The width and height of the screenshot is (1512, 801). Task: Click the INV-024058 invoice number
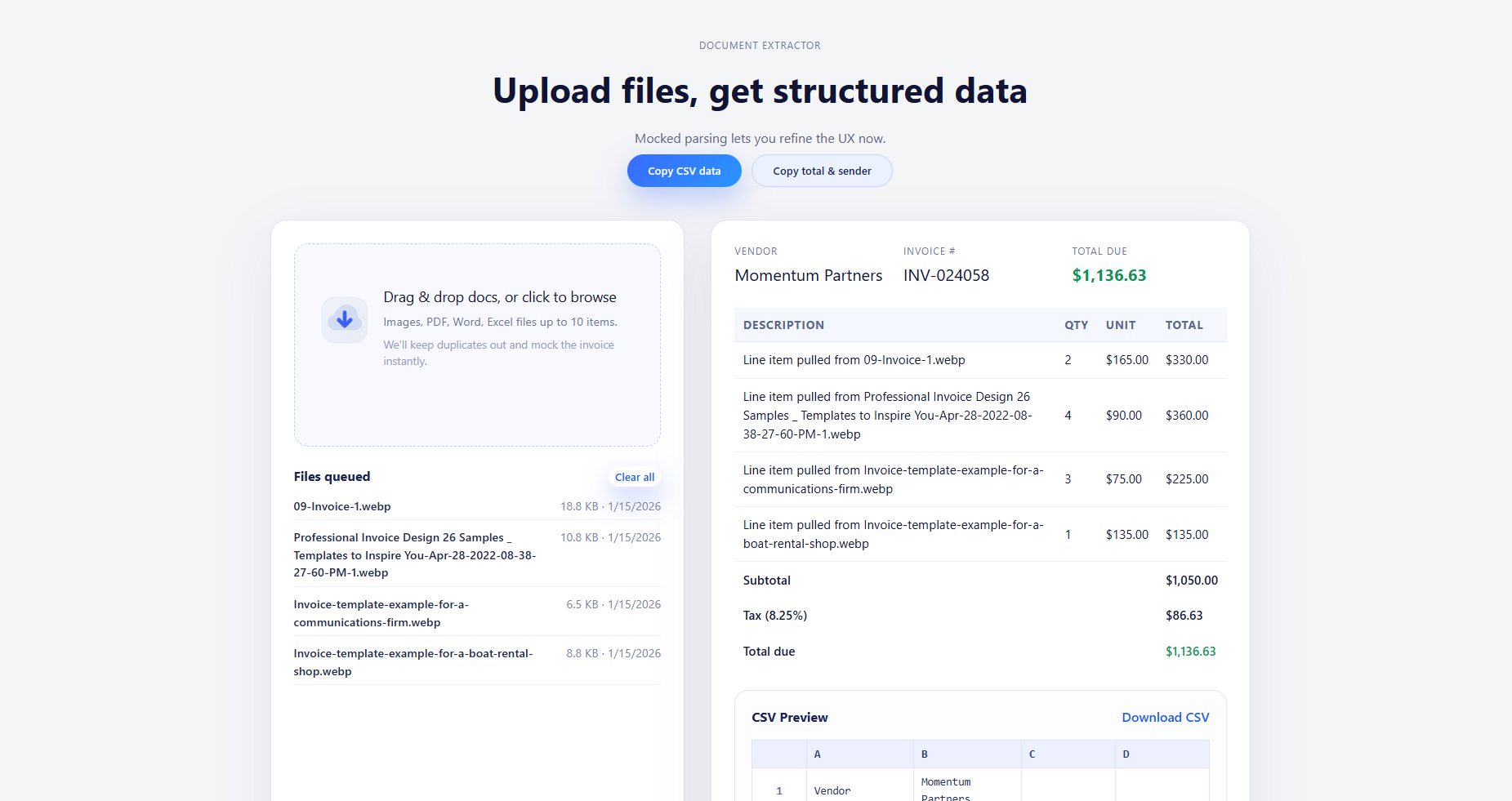tap(945, 275)
